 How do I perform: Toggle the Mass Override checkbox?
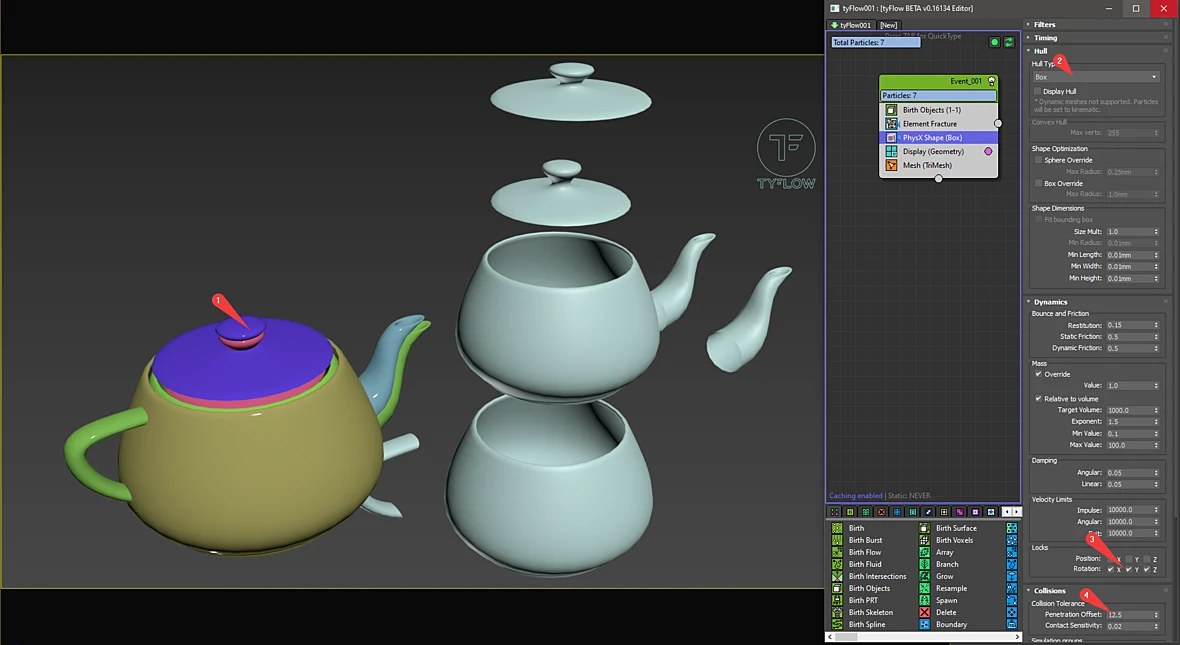[1038, 374]
